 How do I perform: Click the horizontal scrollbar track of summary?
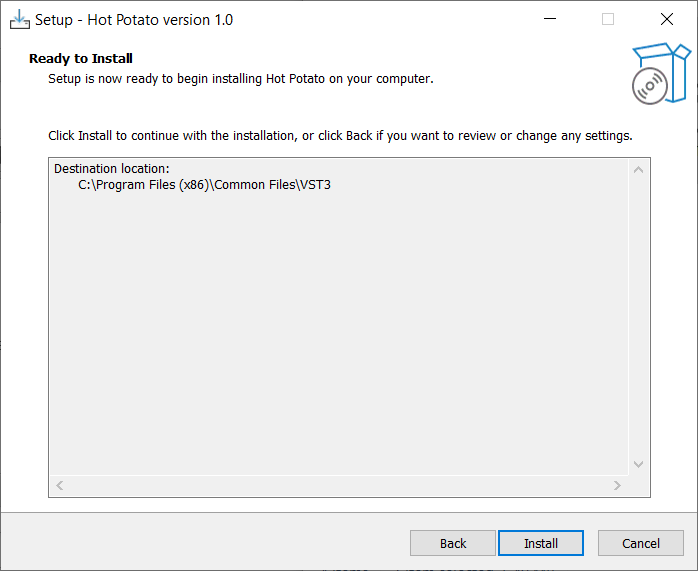[340, 485]
